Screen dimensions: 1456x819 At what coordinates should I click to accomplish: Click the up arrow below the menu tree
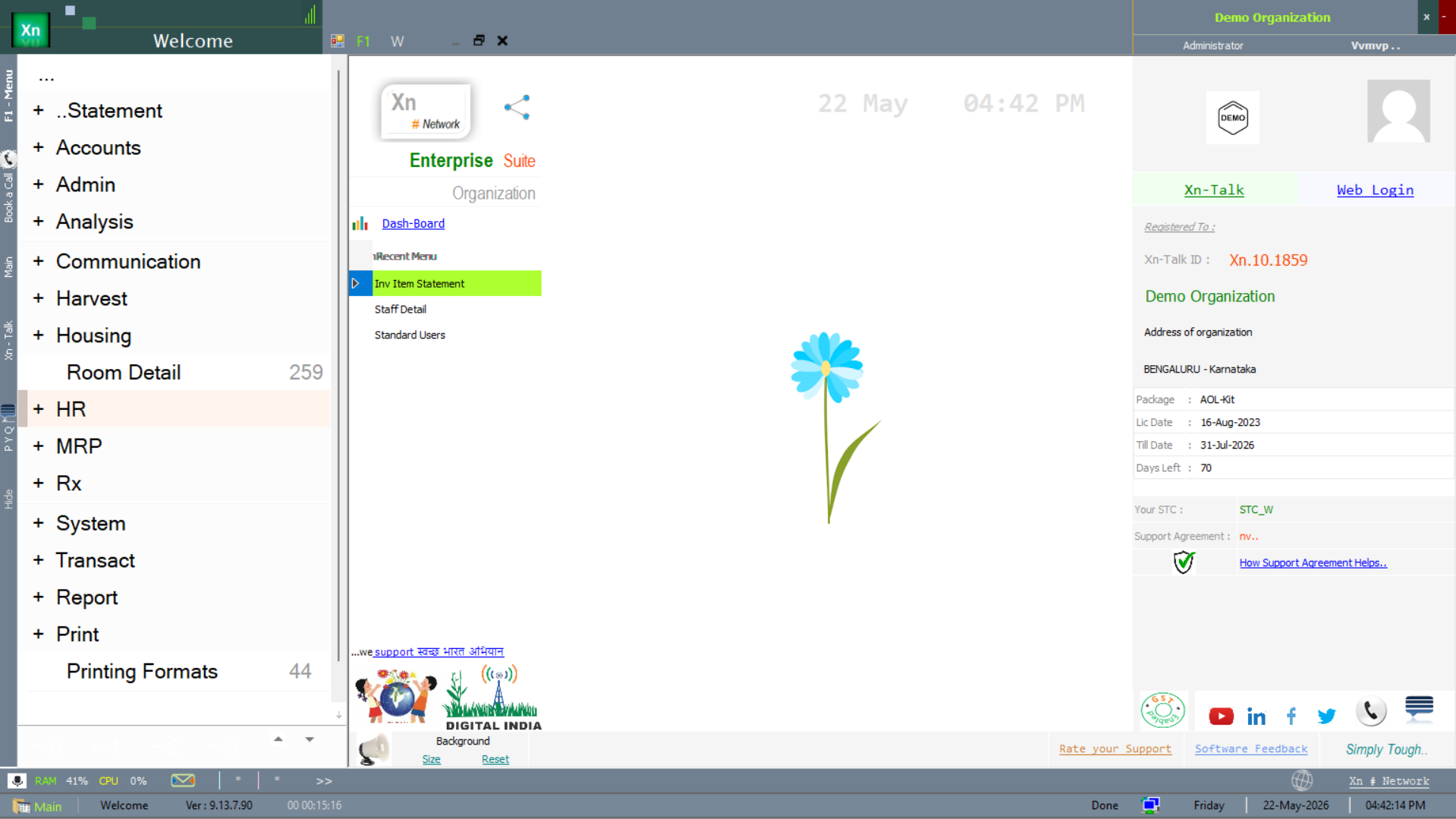pyautogui.click(x=278, y=739)
